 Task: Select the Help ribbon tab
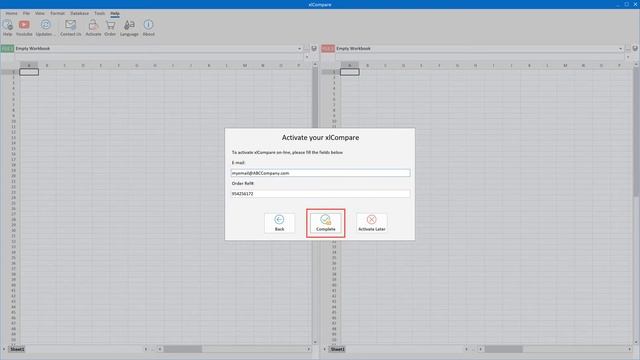click(115, 13)
